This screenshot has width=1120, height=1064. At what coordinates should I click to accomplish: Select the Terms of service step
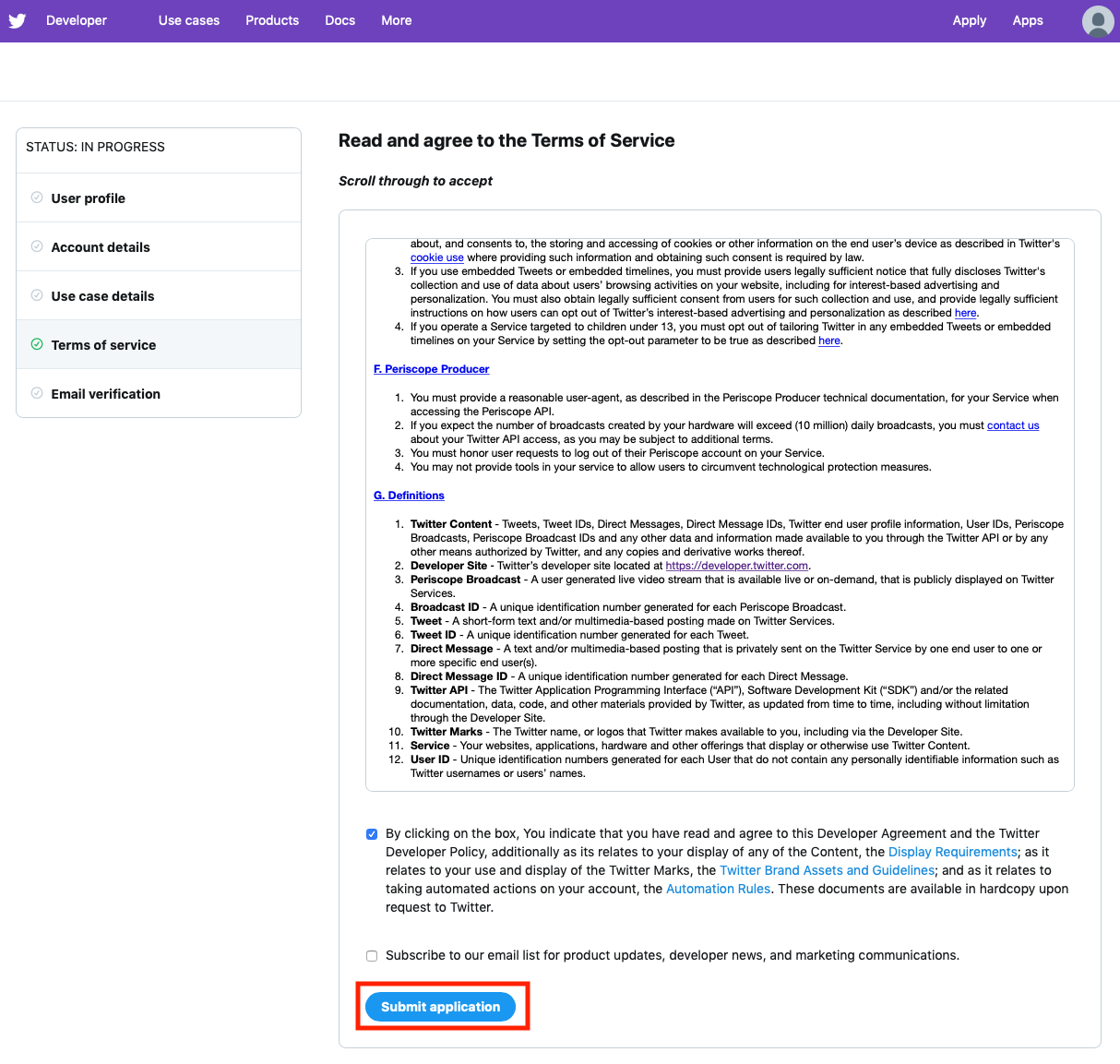point(159,344)
